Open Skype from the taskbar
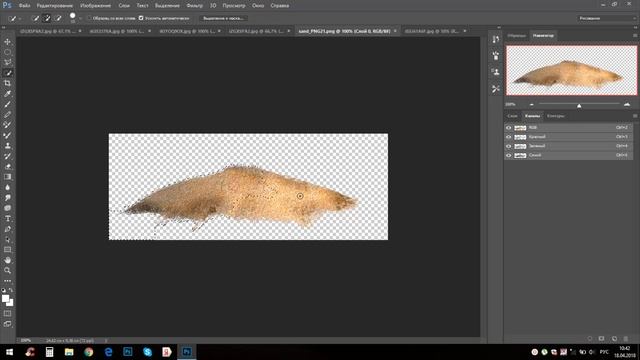This screenshot has width=640, height=360. tap(147, 352)
